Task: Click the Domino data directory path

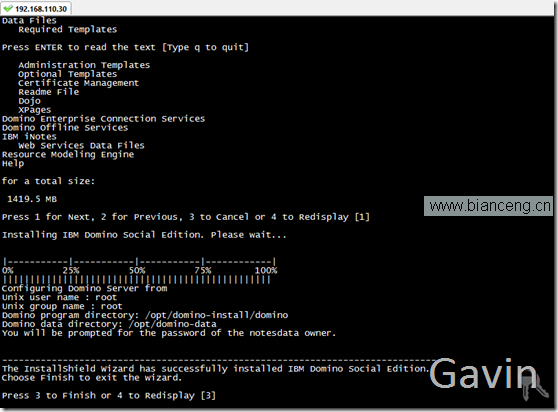Action: coord(173,324)
